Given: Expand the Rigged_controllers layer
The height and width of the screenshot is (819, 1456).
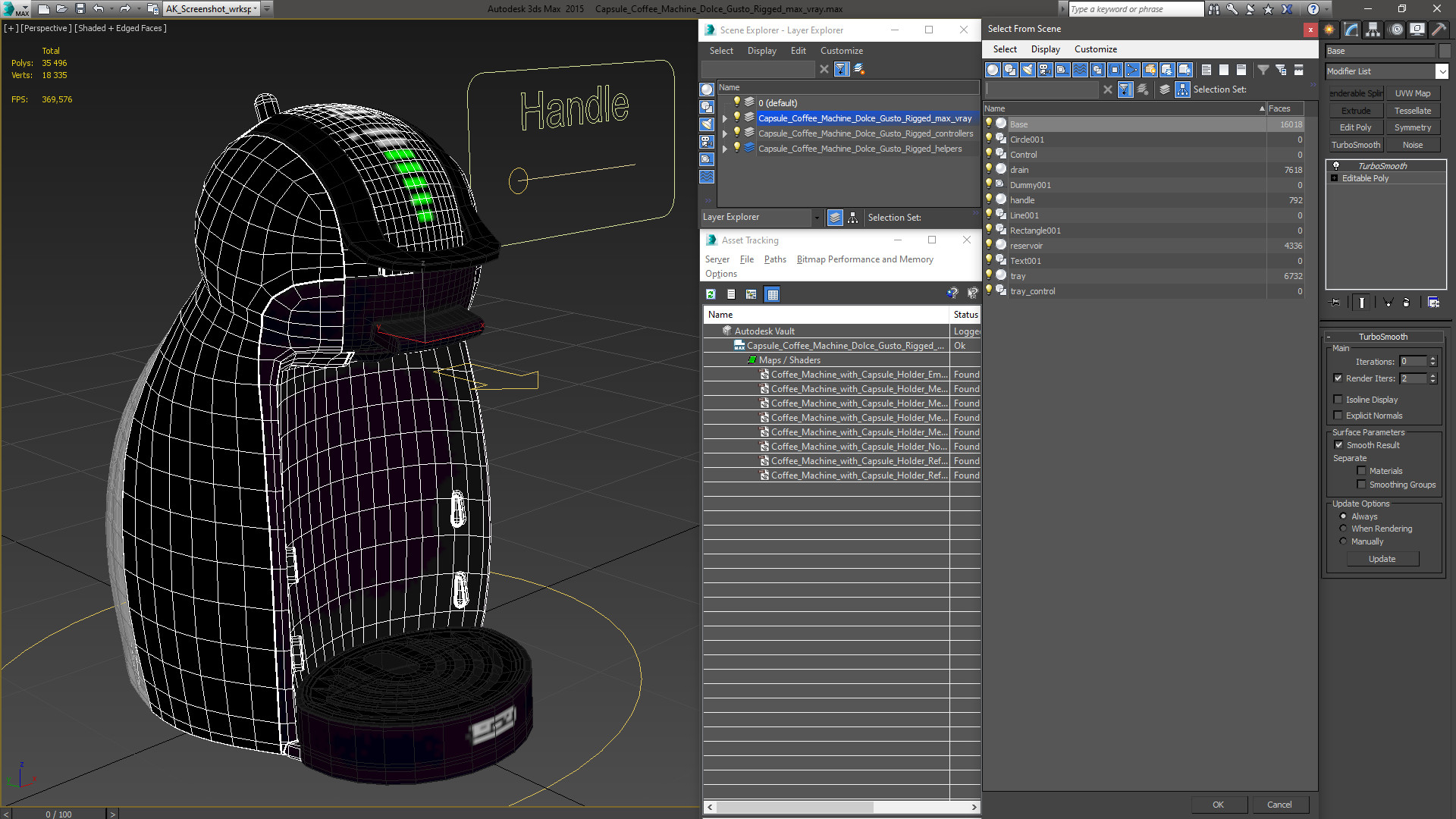Looking at the screenshot, I should coord(724,133).
